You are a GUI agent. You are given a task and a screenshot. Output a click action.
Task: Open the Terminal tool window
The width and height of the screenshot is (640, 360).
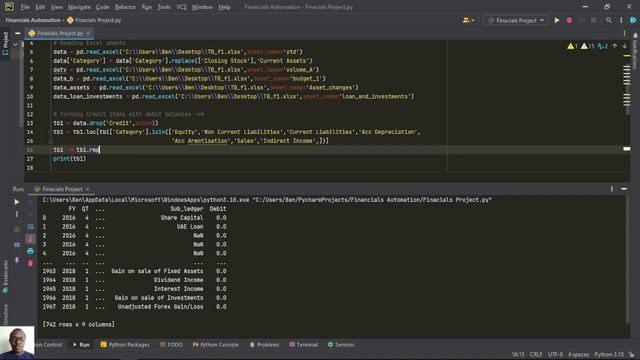point(304,345)
